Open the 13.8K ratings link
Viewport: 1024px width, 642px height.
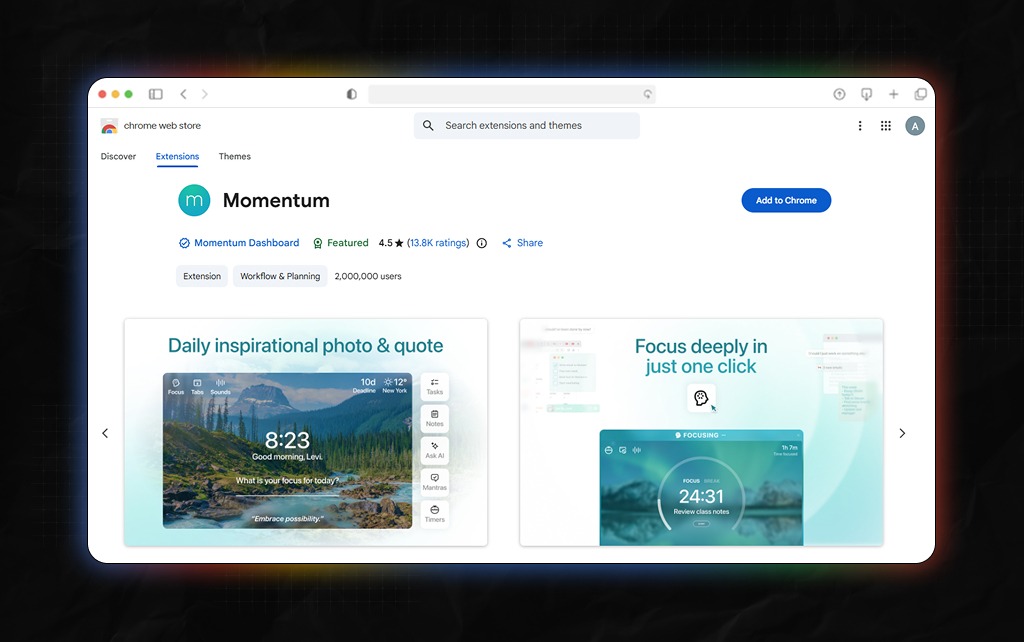(438, 243)
